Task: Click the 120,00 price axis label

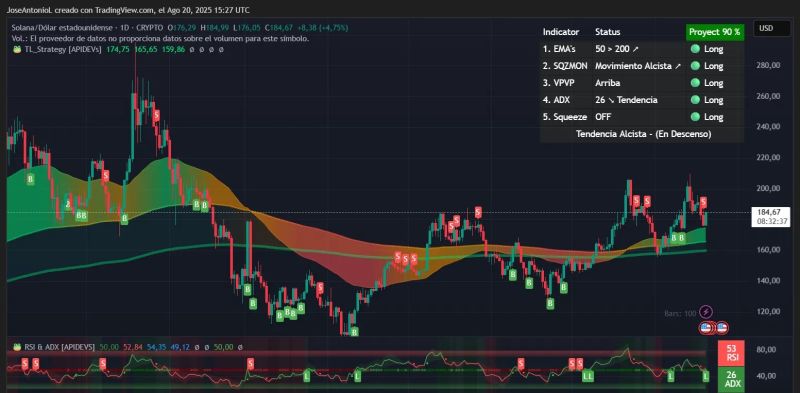Action: pos(768,311)
